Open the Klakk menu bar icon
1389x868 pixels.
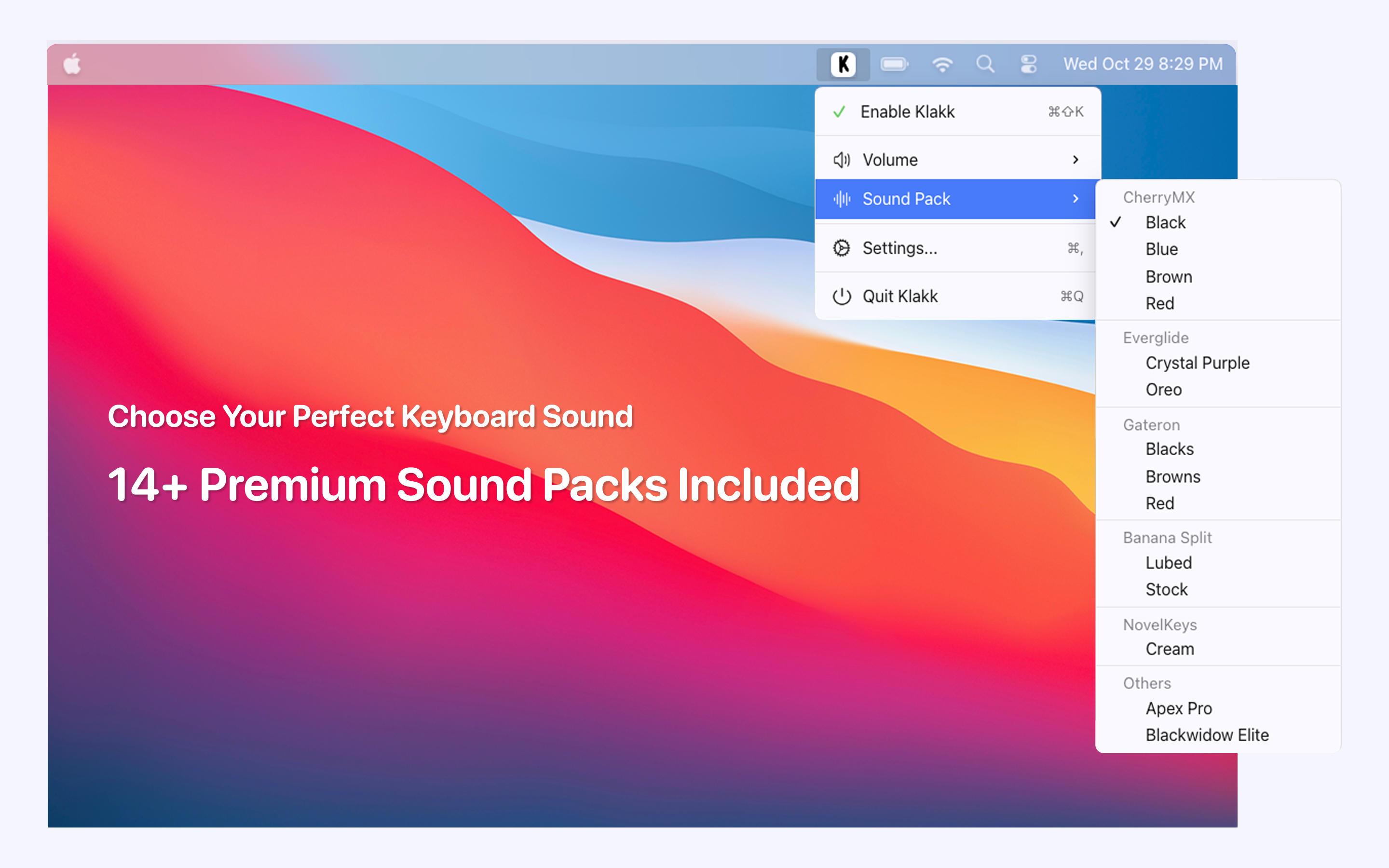[x=843, y=64]
